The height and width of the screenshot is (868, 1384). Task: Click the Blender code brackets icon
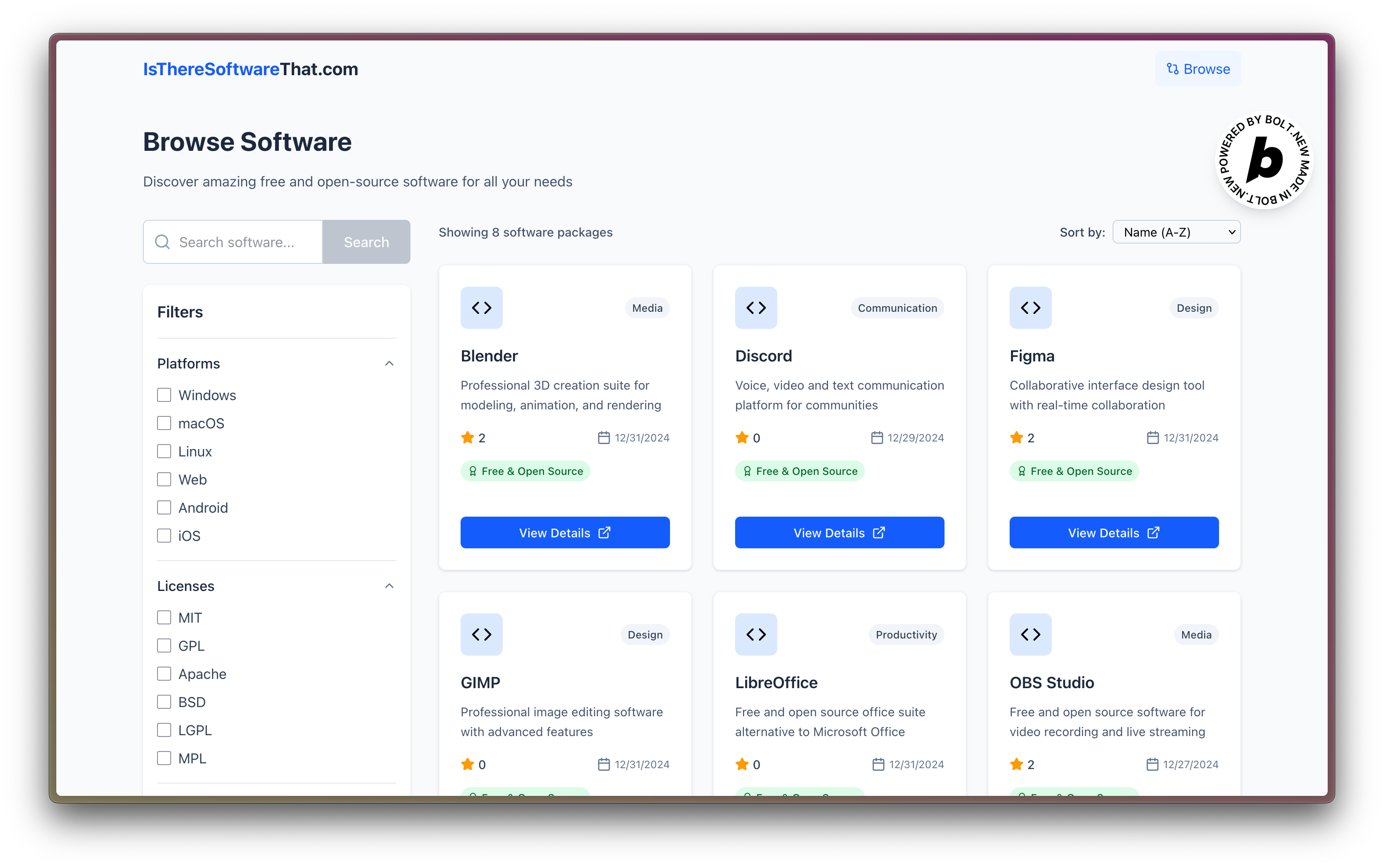point(481,308)
